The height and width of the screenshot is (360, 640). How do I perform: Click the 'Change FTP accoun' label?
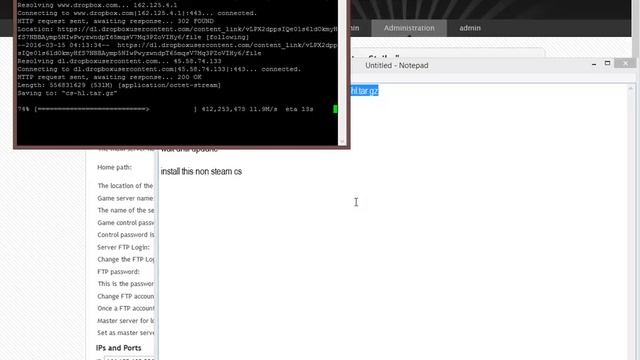[x=126, y=296]
